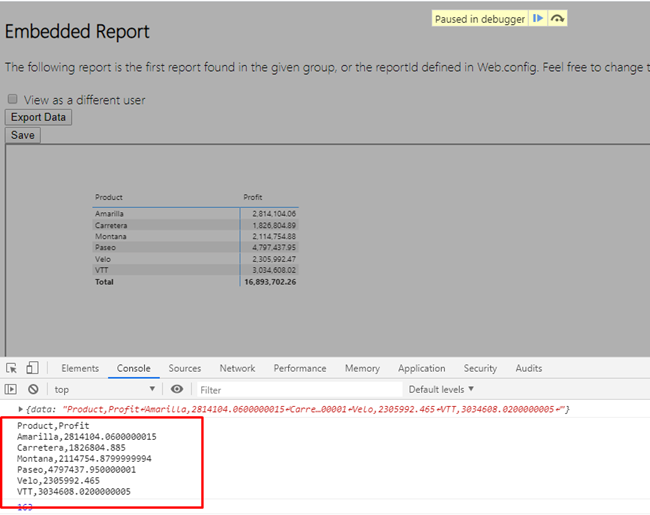Click console line 'Velo,2305992.465'
This screenshot has width=650, height=515.
58,481
